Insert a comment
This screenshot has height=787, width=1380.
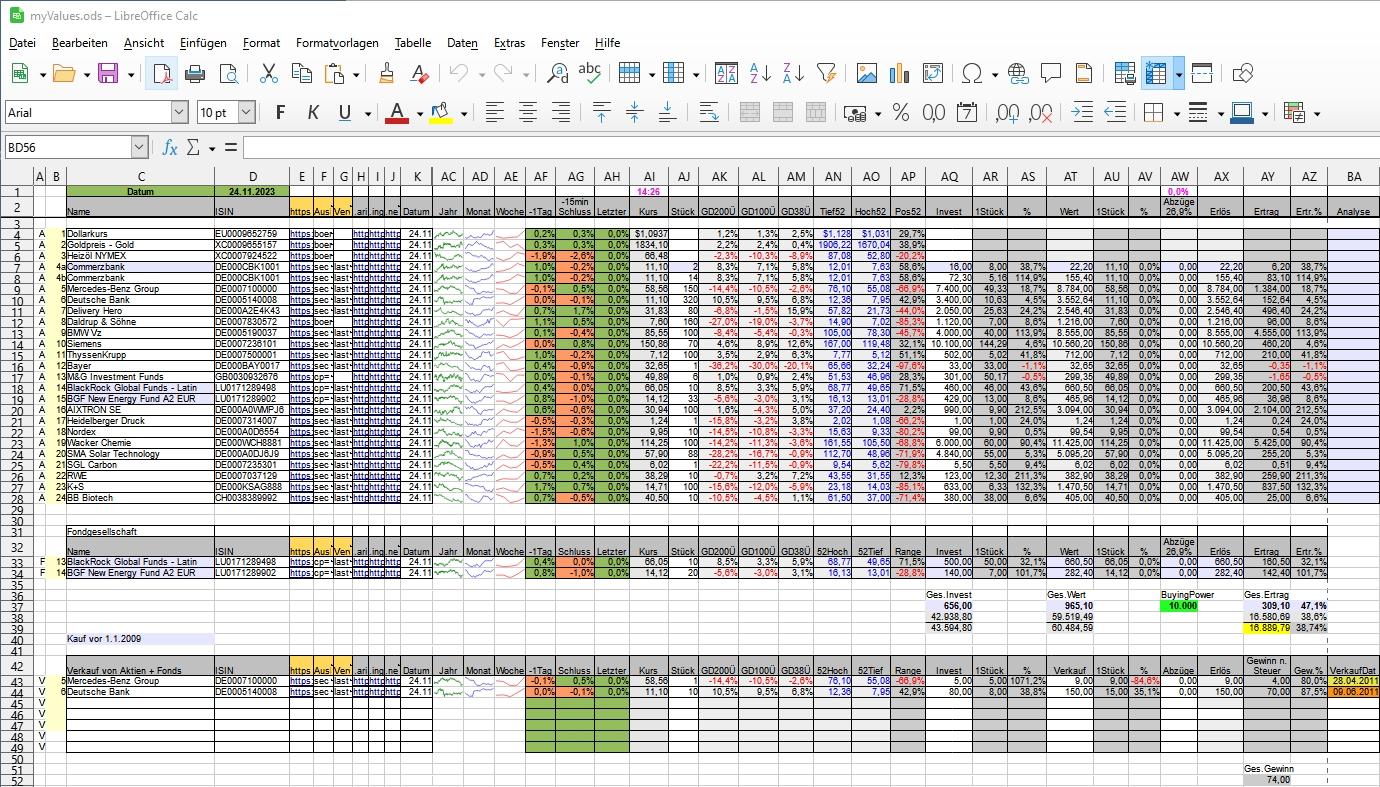tap(1050, 73)
